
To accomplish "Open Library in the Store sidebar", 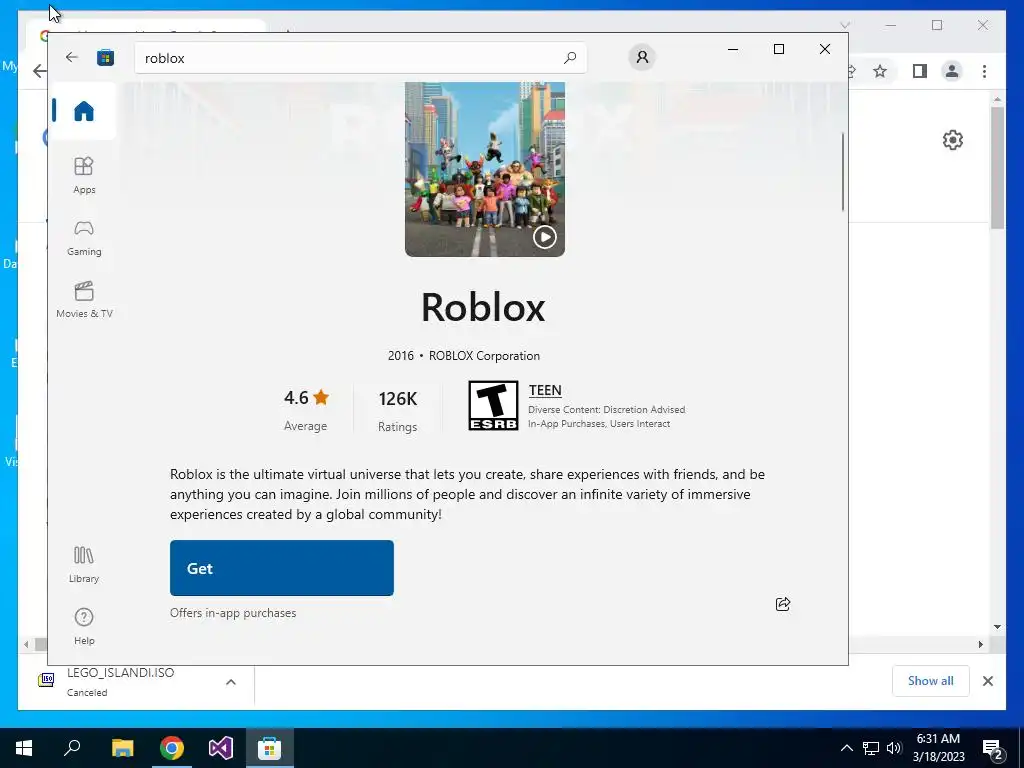I will [x=84, y=565].
